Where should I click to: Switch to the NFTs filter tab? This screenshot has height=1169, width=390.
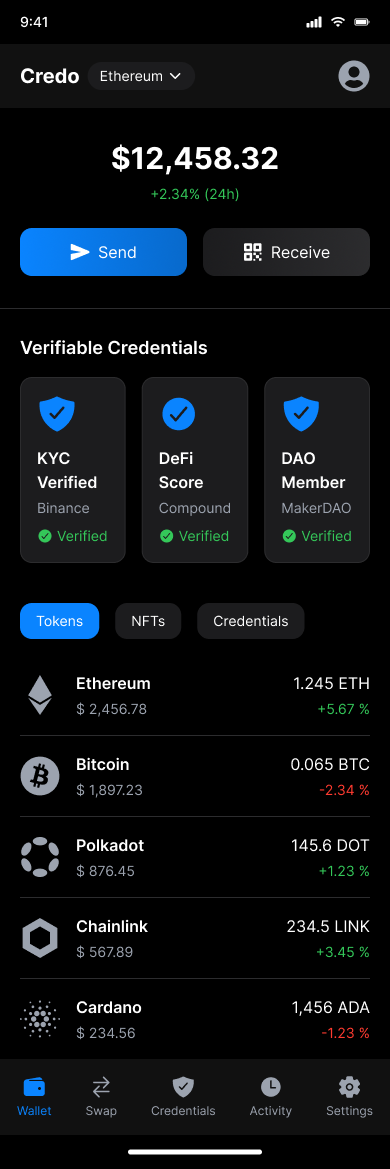148,621
